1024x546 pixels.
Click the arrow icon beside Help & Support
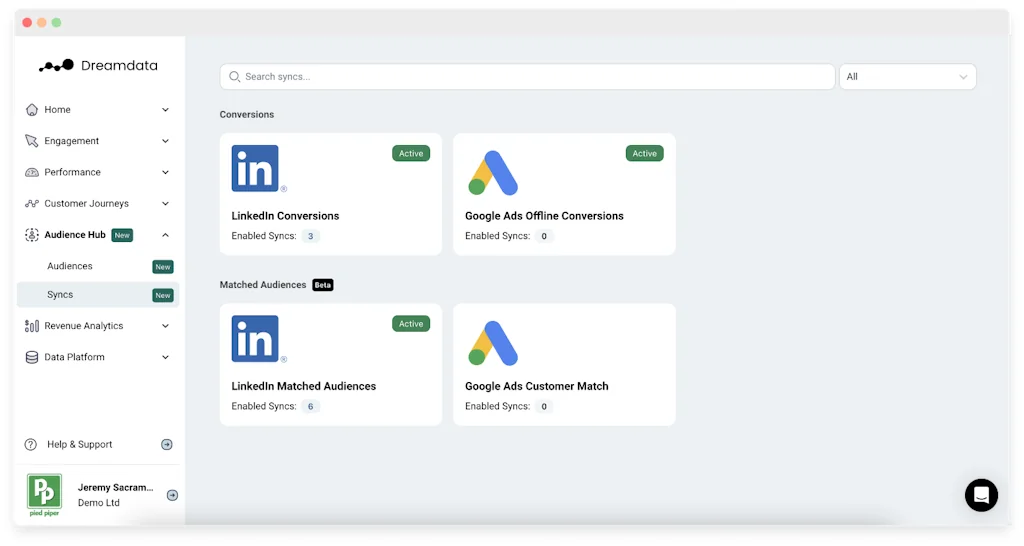tap(167, 445)
